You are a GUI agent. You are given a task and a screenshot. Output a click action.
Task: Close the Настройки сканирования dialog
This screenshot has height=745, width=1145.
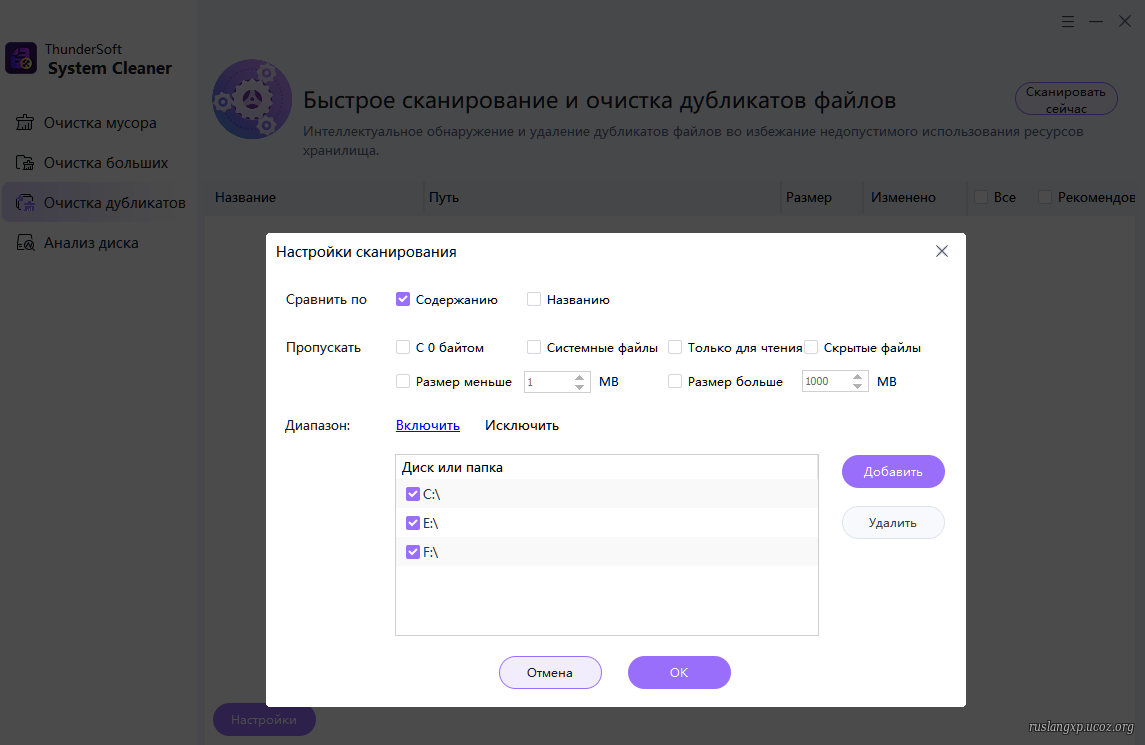coord(941,252)
